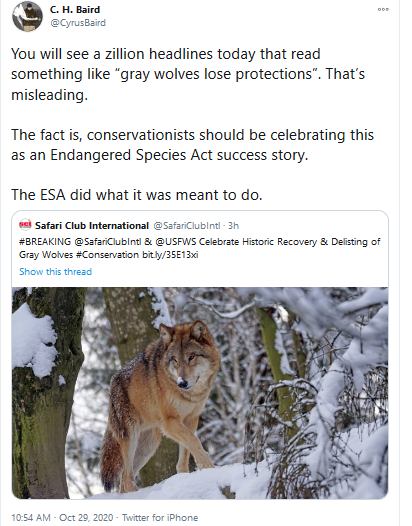Click the Oct 29, 2020 date
This screenshot has height=526, width=412.
(86, 518)
